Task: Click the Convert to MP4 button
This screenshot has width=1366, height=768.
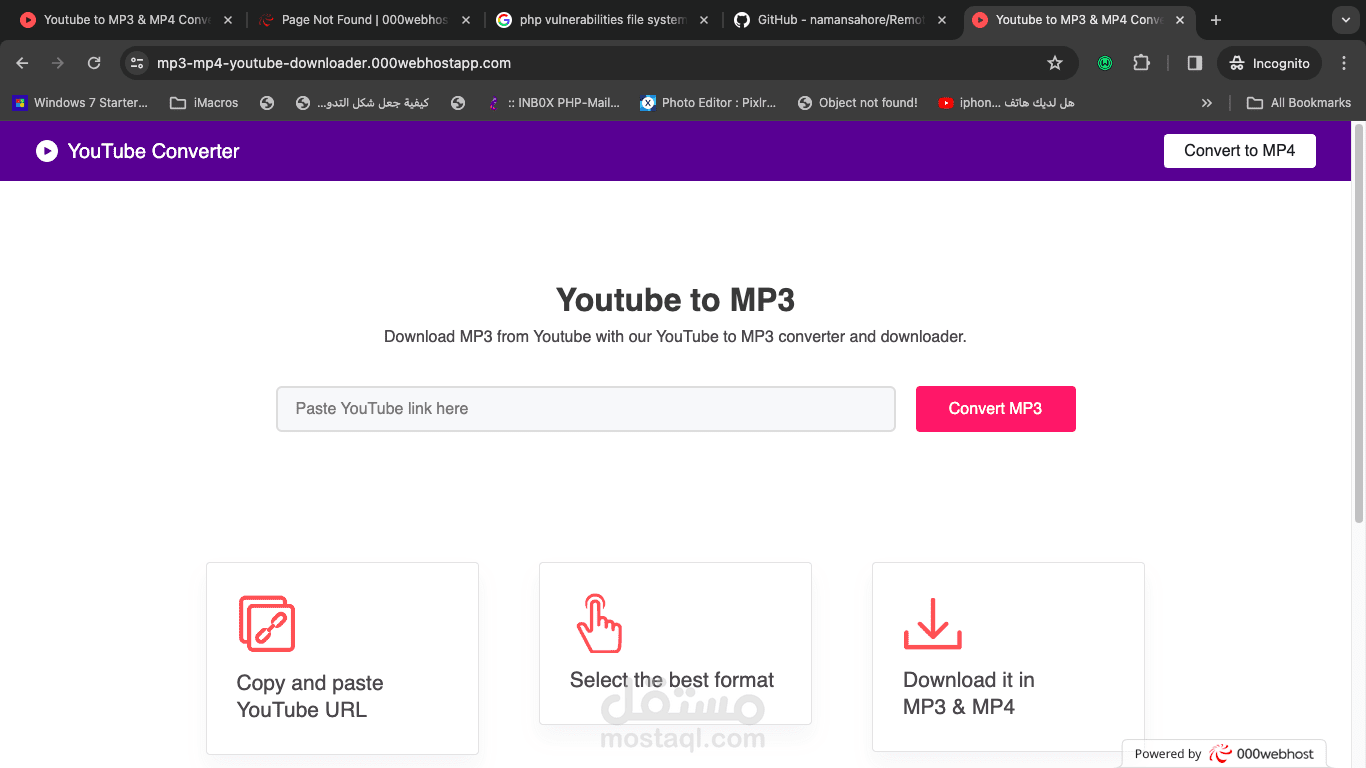Action: (x=1239, y=151)
